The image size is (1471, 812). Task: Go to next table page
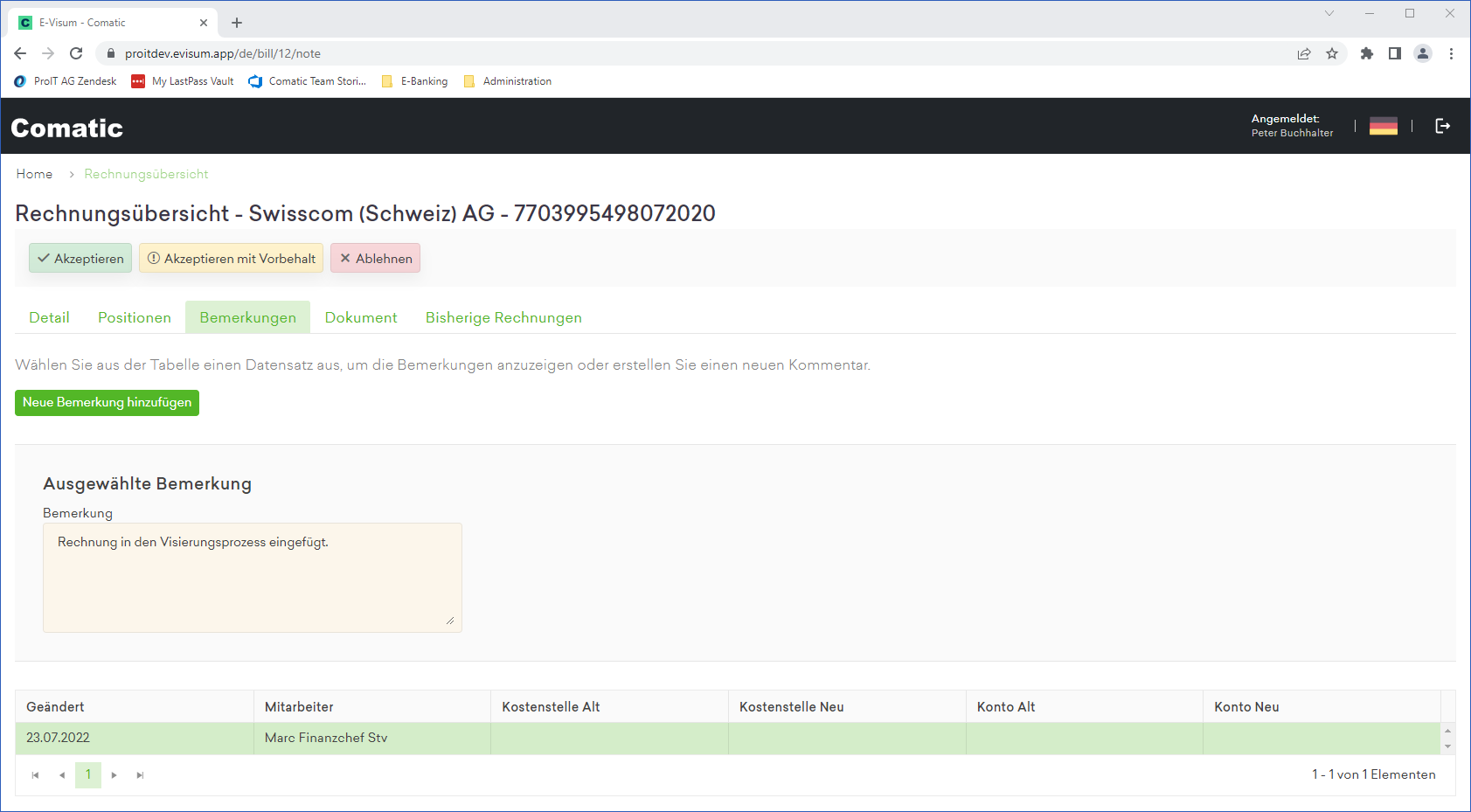pos(114,775)
